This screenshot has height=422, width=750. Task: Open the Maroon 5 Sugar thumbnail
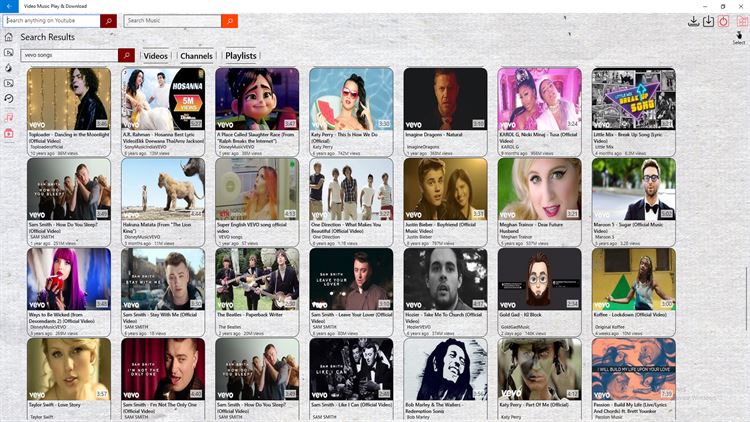click(x=634, y=189)
